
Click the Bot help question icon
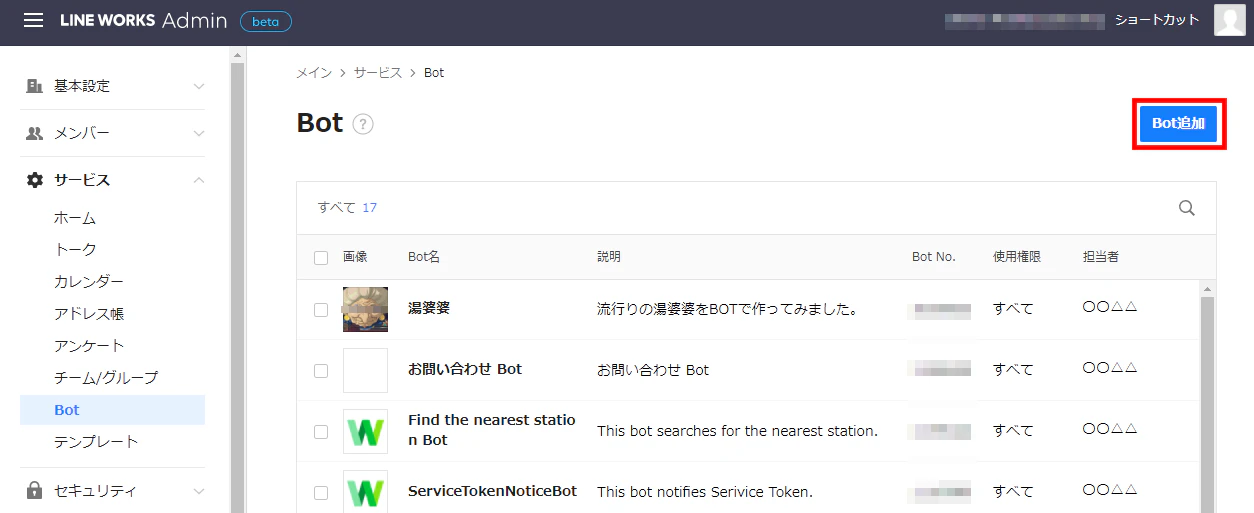point(363,125)
